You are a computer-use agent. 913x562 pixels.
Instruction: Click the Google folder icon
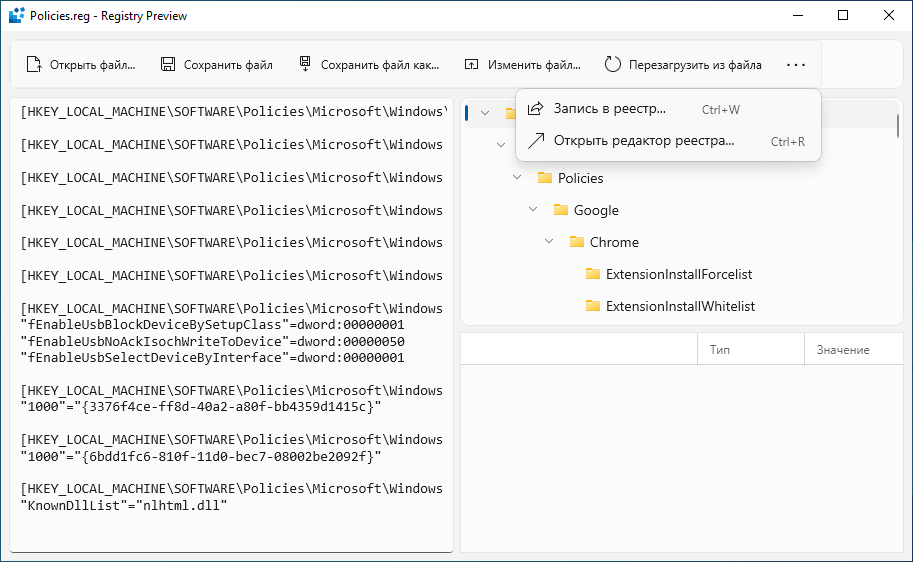560,210
